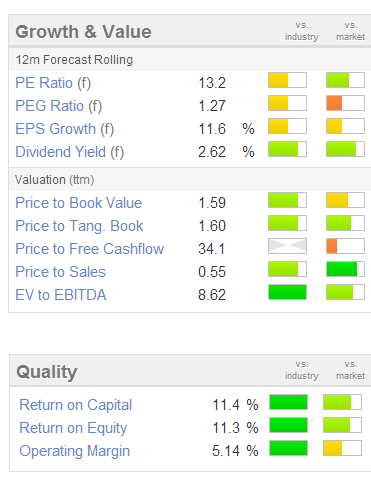Open the EV to EBITDA link
Screen dimensions: 371x486
coord(61,295)
